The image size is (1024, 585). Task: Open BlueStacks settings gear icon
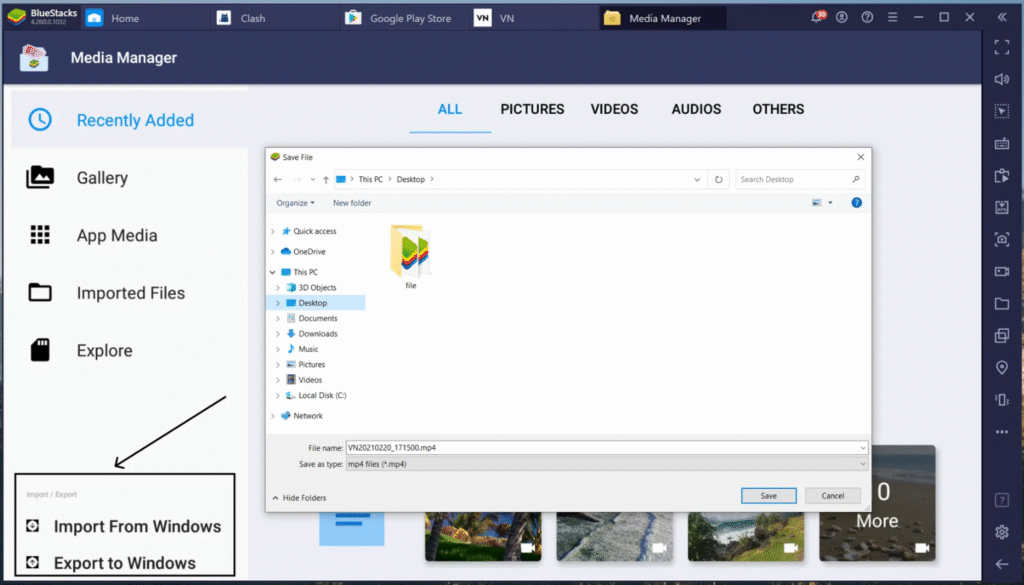[1002, 532]
